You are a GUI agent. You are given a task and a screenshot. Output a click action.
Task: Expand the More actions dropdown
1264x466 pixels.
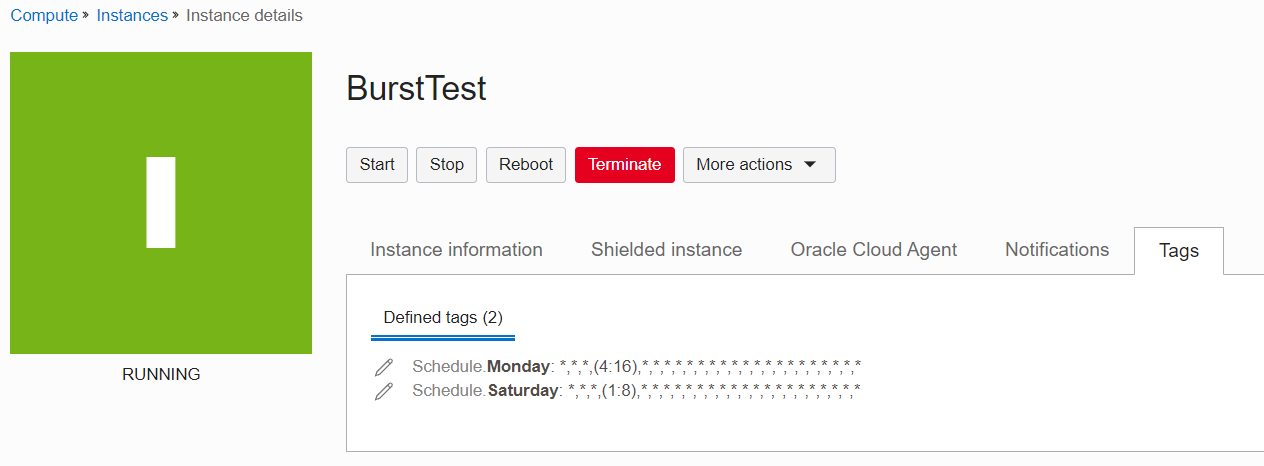759,165
